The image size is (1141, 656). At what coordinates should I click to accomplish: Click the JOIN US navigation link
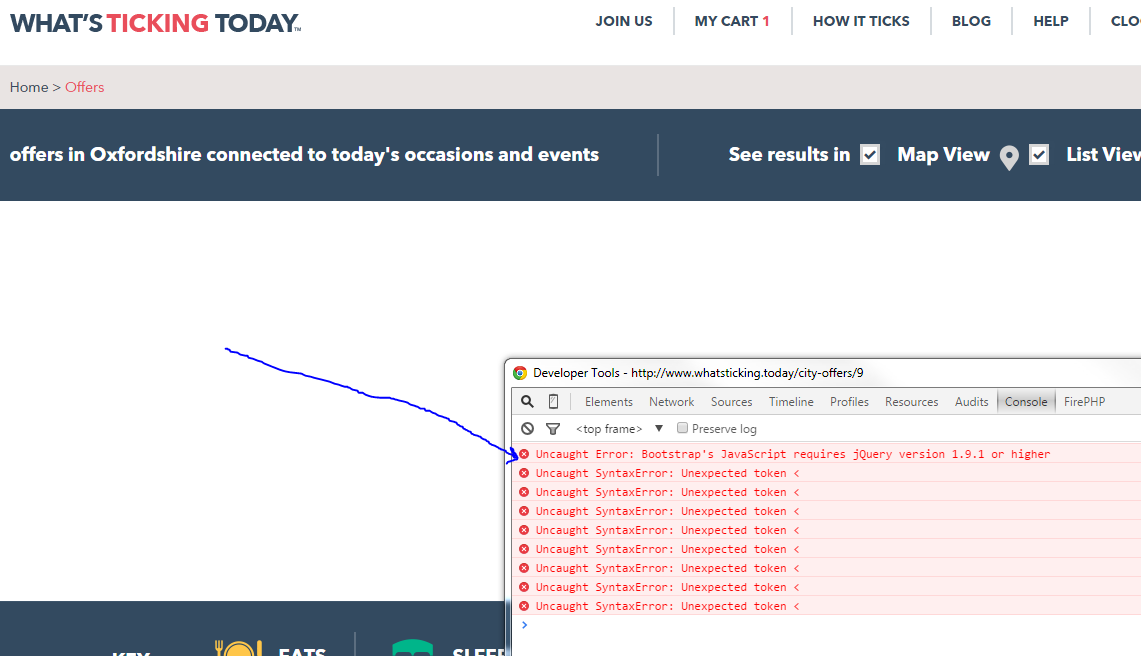(624, 21)
